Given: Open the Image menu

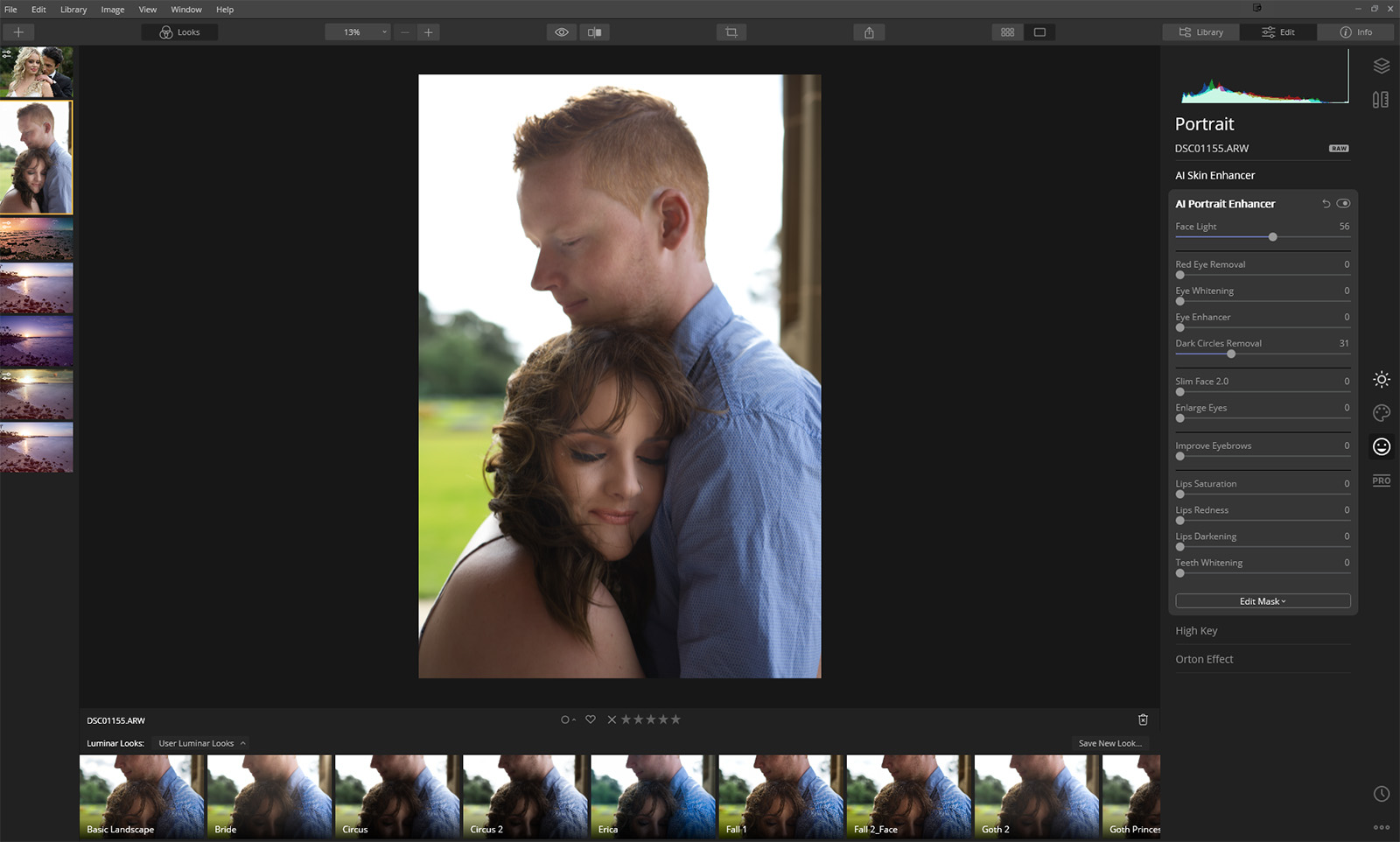Looking at the screenshot, I should click(112, 10).
